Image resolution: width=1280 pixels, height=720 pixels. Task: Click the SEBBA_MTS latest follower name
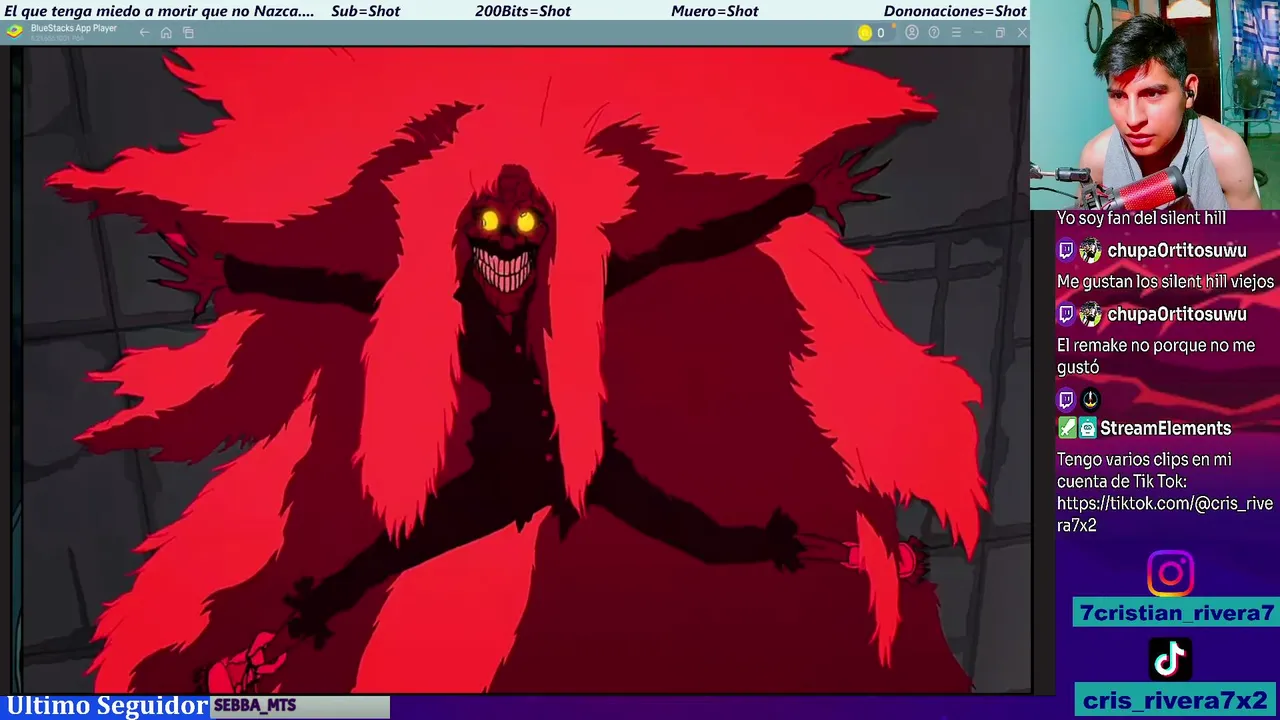(x=255, y=706)
